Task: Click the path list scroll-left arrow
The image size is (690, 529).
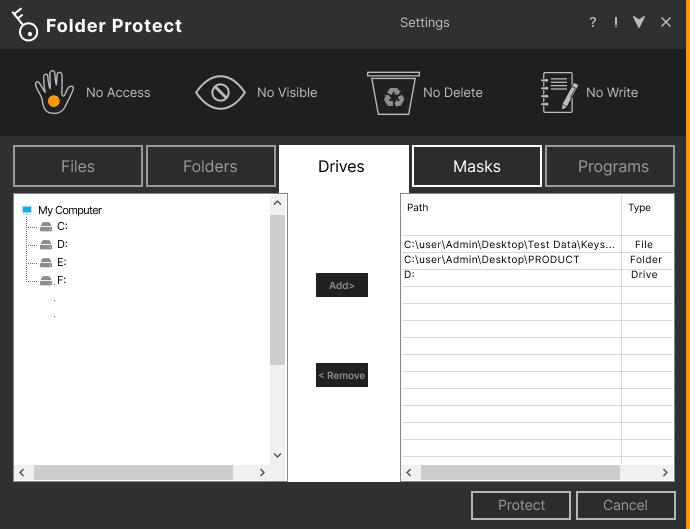Action: point(409,472)
